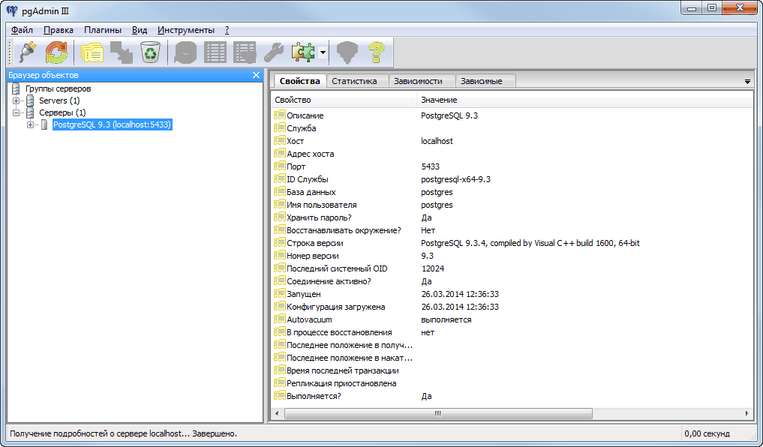
Task: Click the view data grid icon
Action: (214, 52)
